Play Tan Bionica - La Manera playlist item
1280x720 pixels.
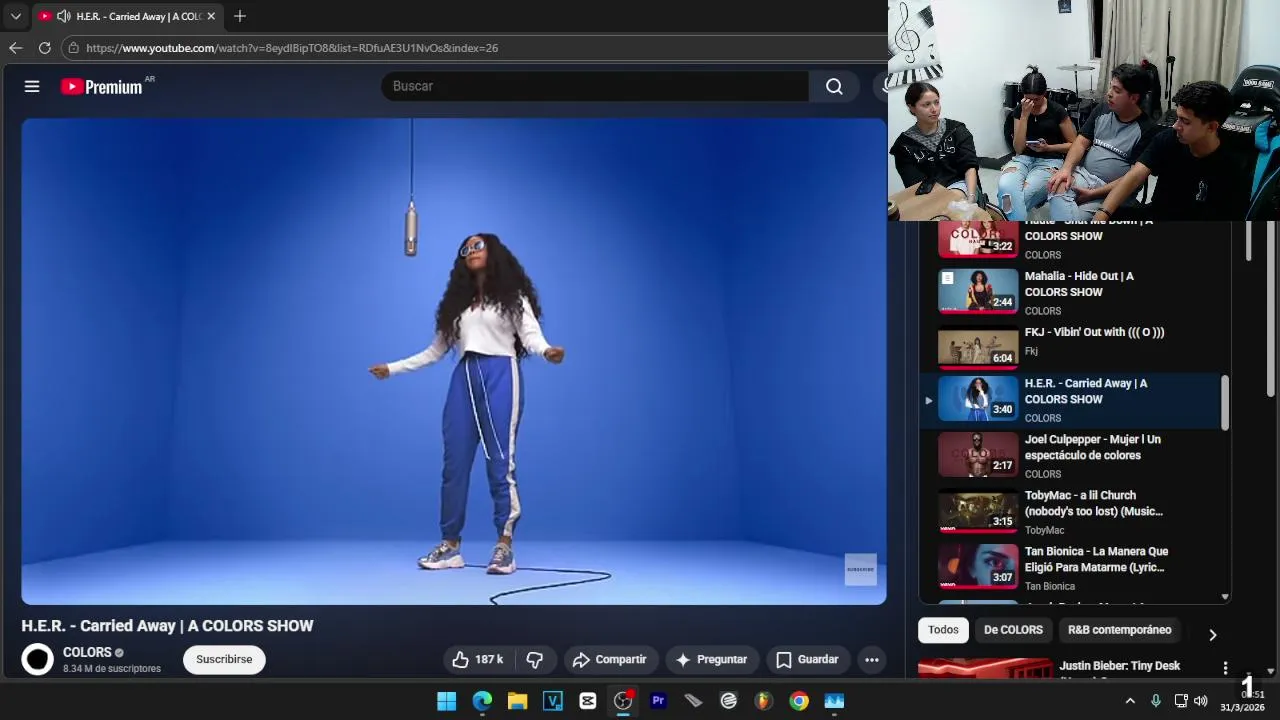tap(1070, 568)
